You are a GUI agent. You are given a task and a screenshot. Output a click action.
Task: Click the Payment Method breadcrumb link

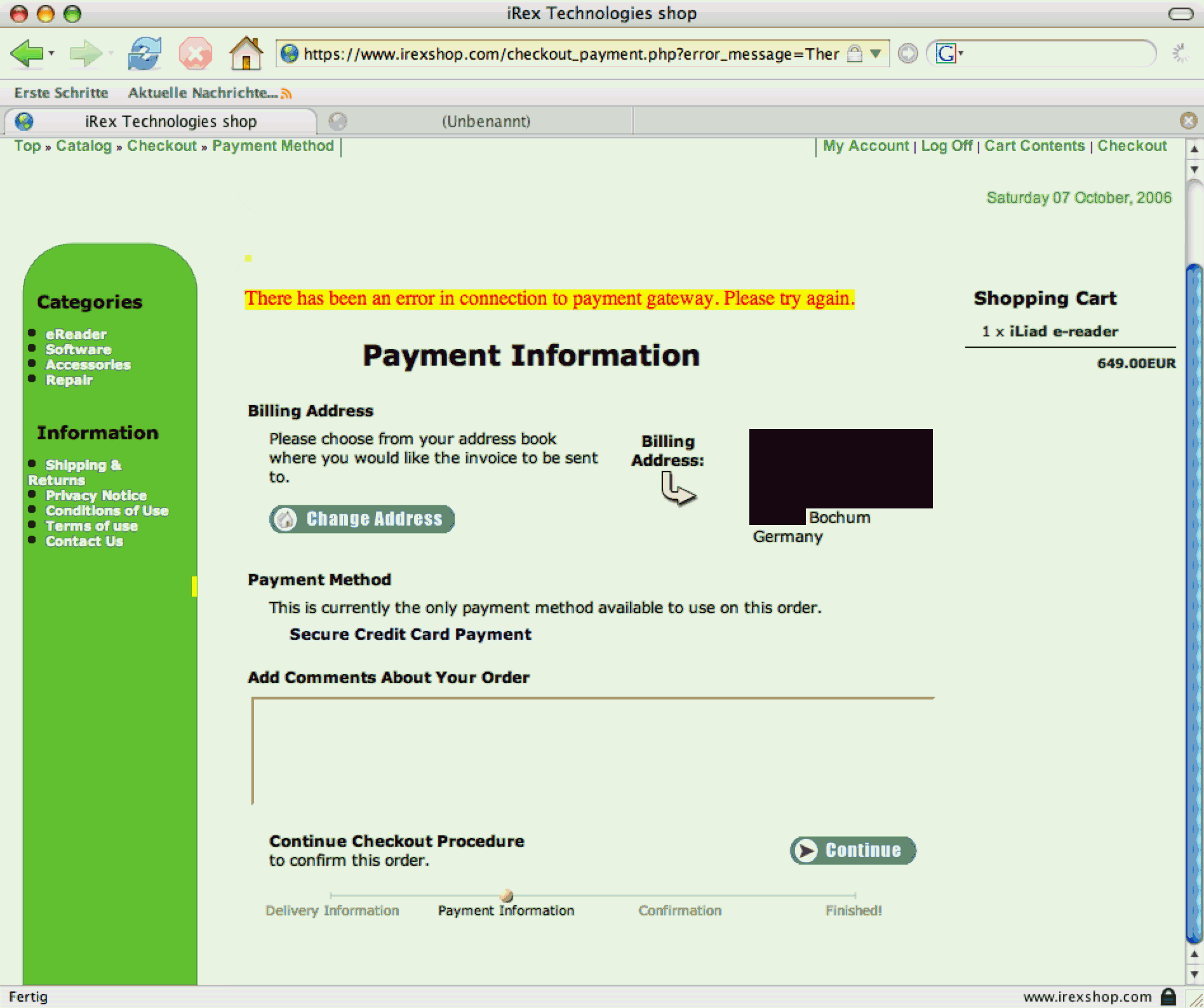273,146
